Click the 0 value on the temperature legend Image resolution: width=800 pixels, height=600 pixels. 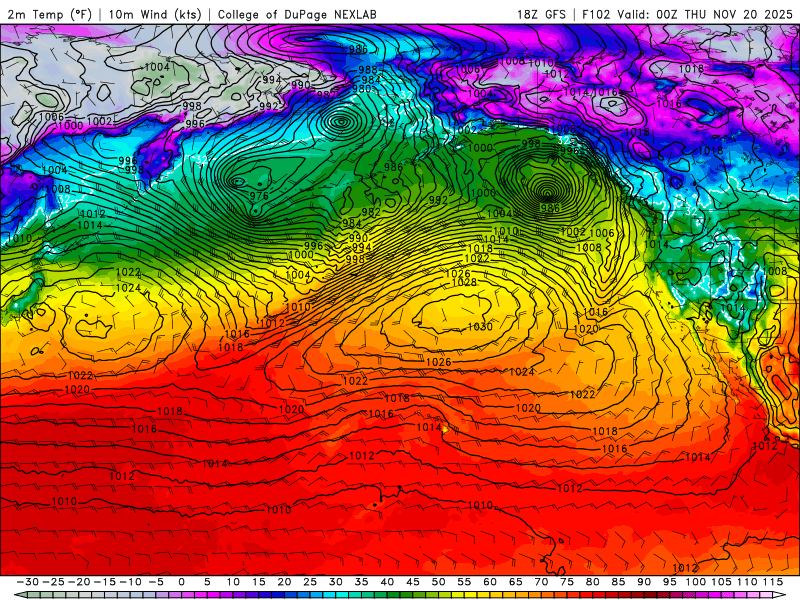click(182, 582)
